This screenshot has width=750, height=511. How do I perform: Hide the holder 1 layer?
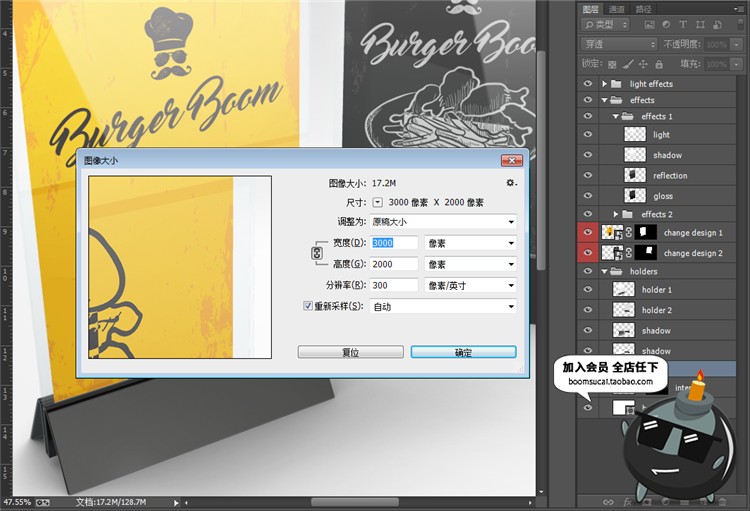pos(588,290)
